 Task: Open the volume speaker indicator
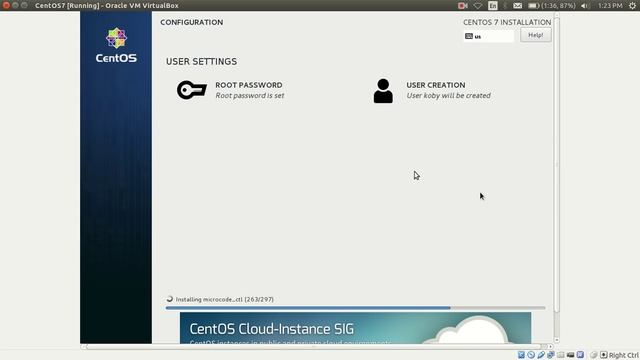click(x=585, y=6)
